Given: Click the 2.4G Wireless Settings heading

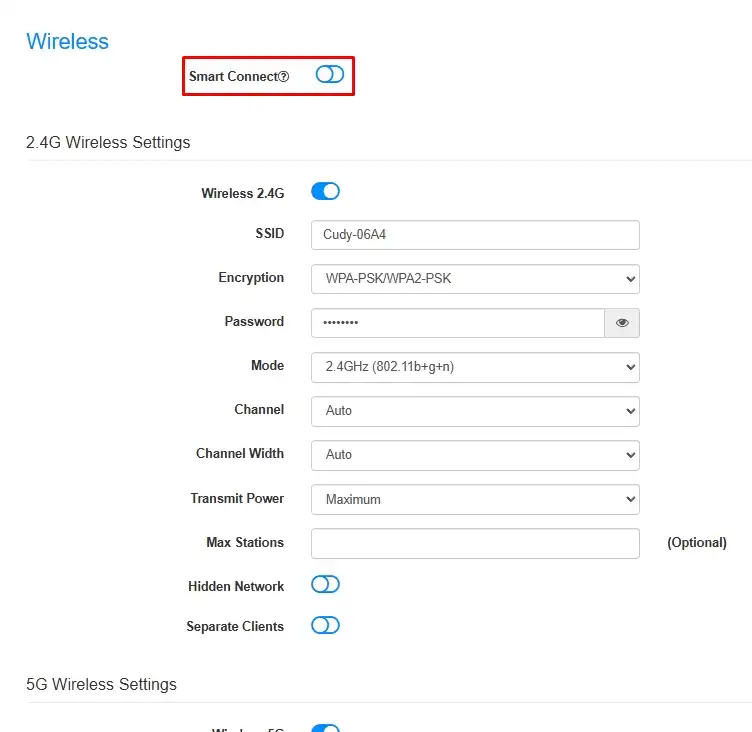Looking at the screenshot, I should pyautogui.click(x=108, y=142).
